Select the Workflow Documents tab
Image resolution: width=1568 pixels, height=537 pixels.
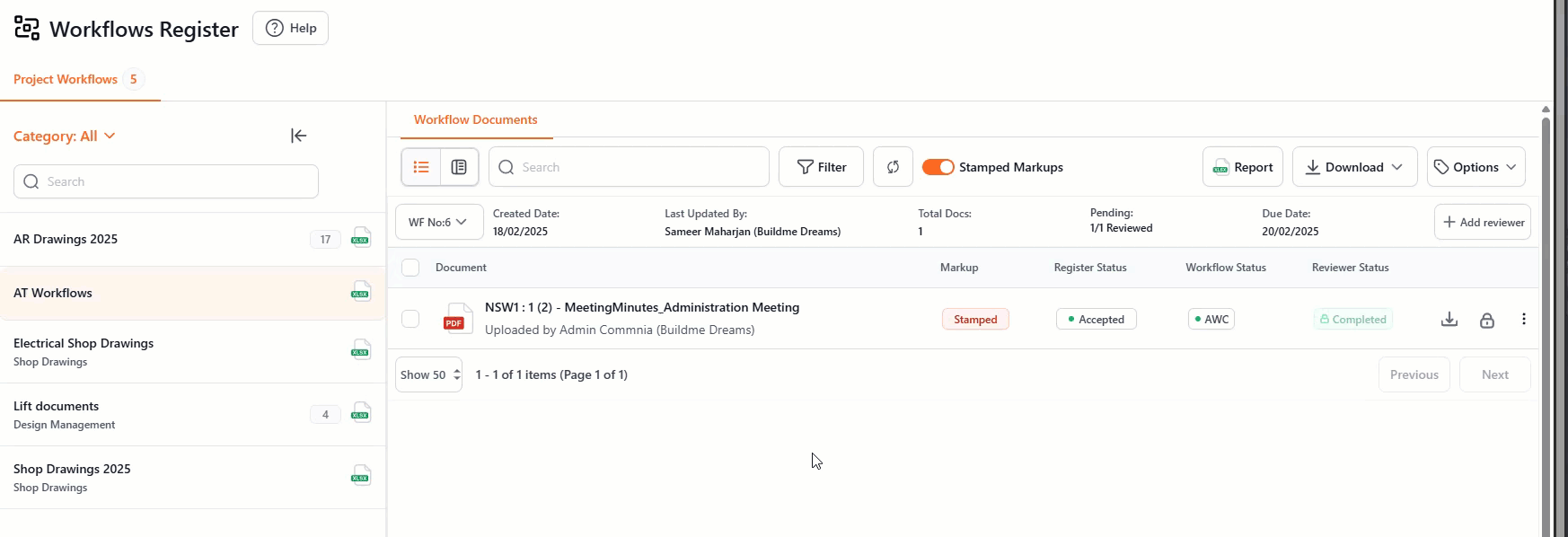point(475,119)
